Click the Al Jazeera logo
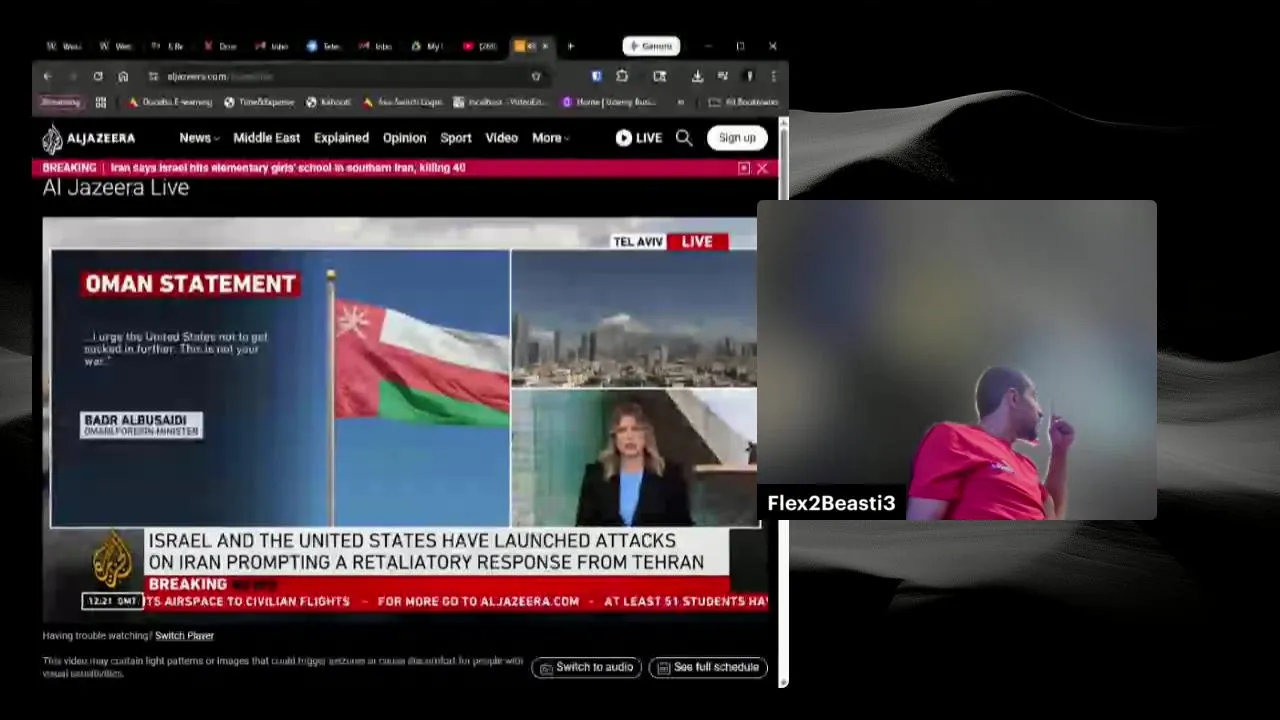The height and width of the screenshot is (720, 1280). [x=88, y=138]
